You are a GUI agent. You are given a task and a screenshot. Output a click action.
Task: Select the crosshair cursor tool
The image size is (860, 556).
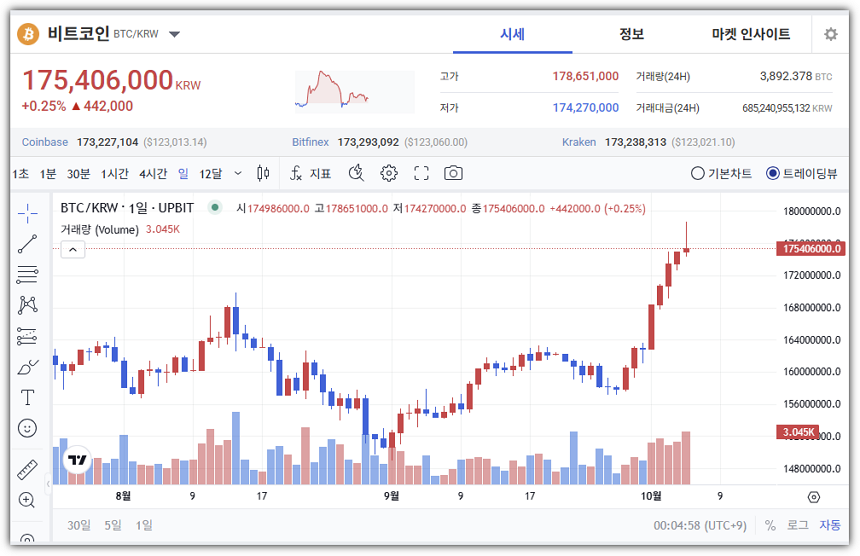click(27, 213)
